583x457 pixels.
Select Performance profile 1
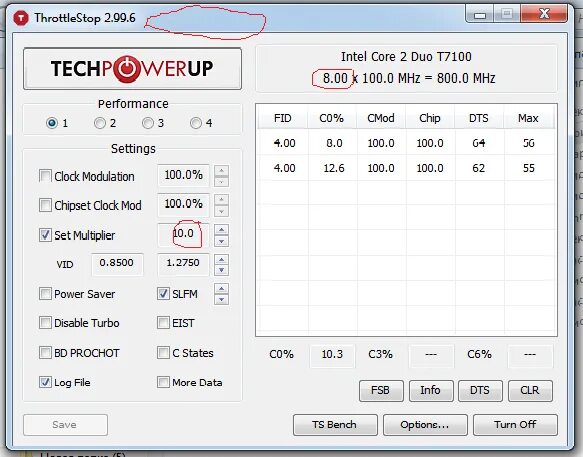tap(52, 123)
